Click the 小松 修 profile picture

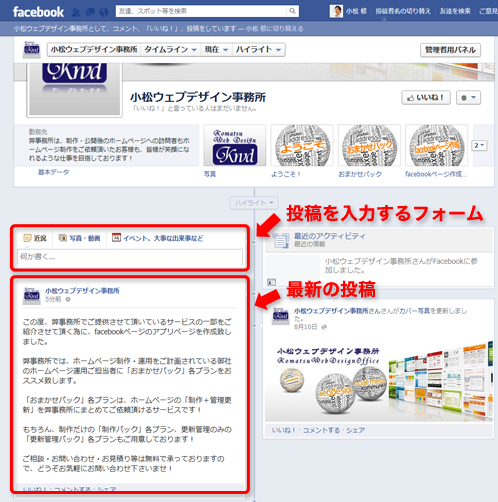pos(336,11)
